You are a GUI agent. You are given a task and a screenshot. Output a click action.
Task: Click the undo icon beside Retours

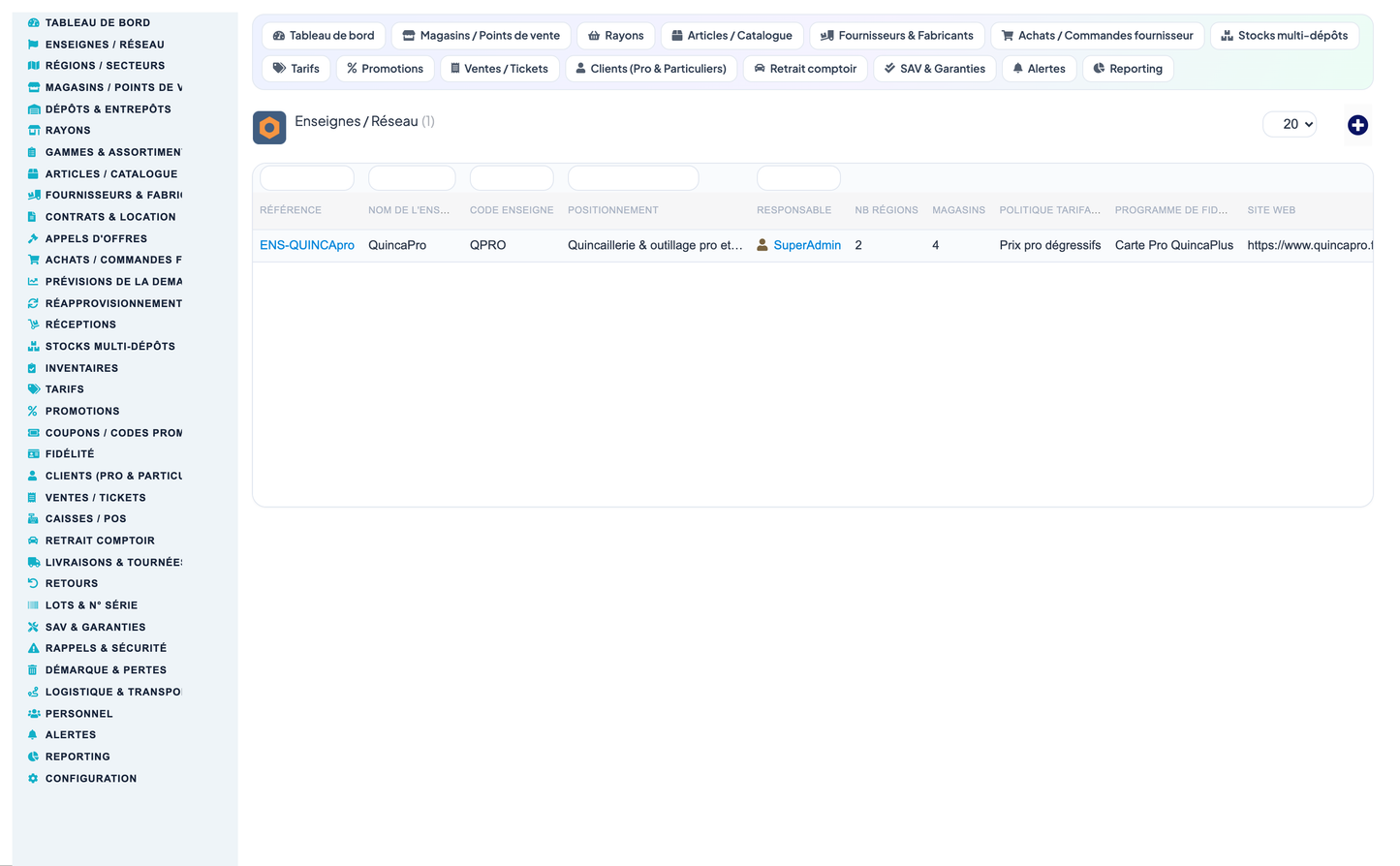click(x=33, y=583)
